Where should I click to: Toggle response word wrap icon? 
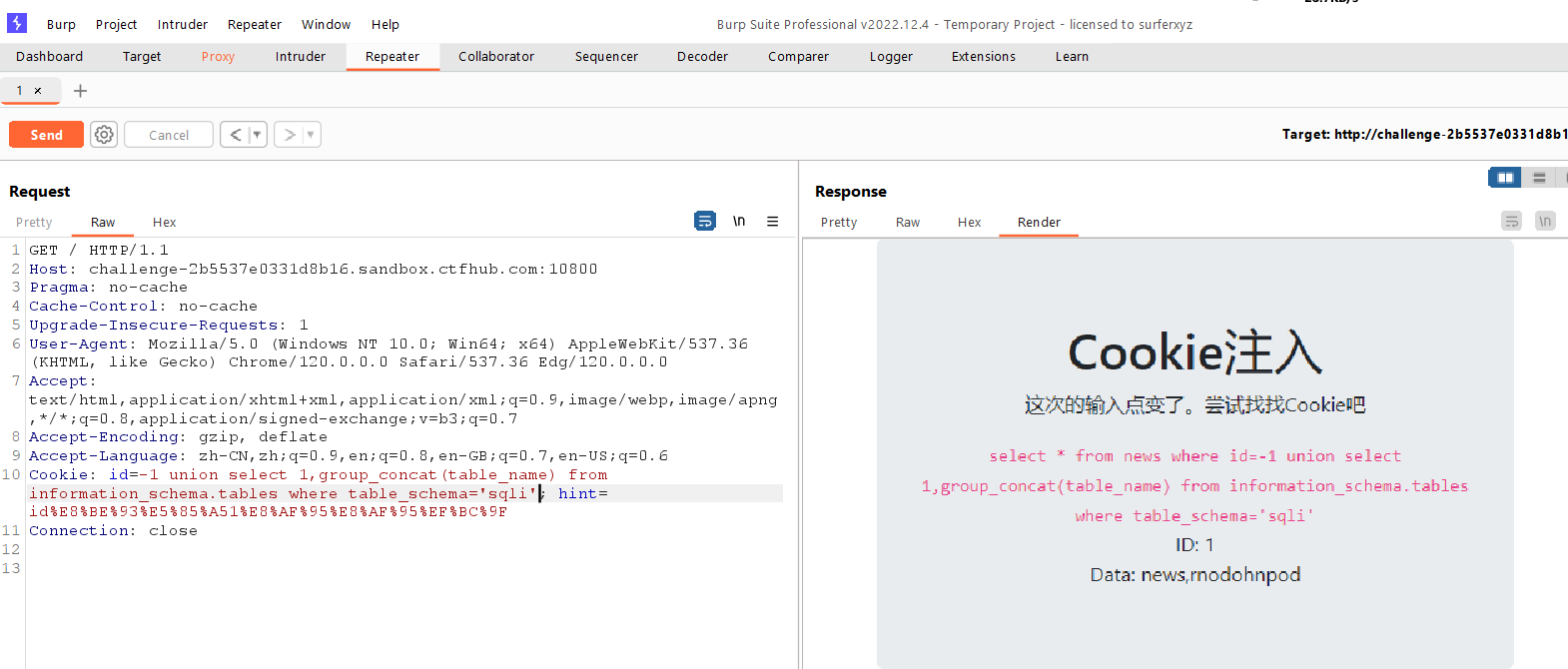(x=1512, y=221)
